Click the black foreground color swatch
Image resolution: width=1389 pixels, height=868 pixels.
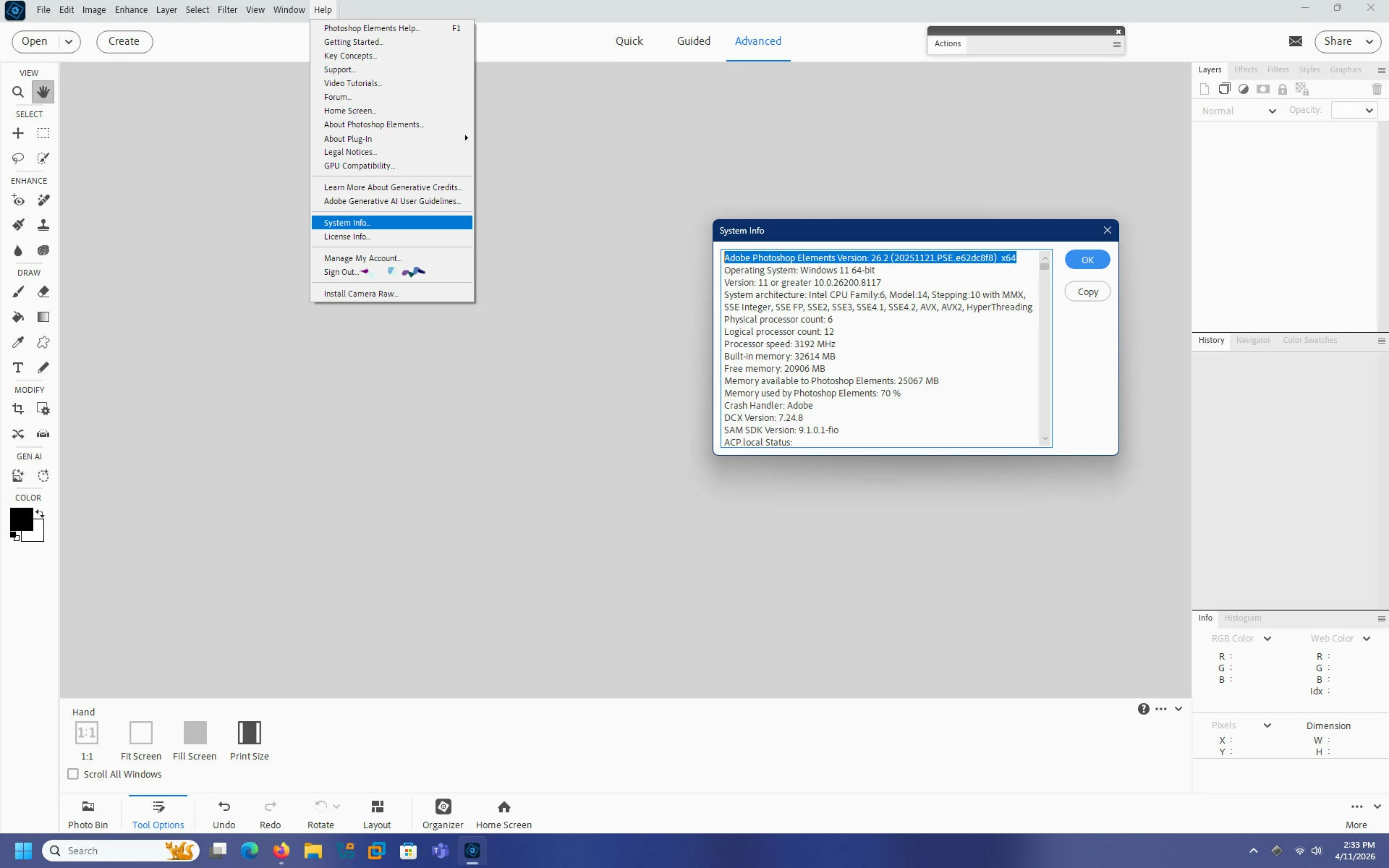click(20, 519)
